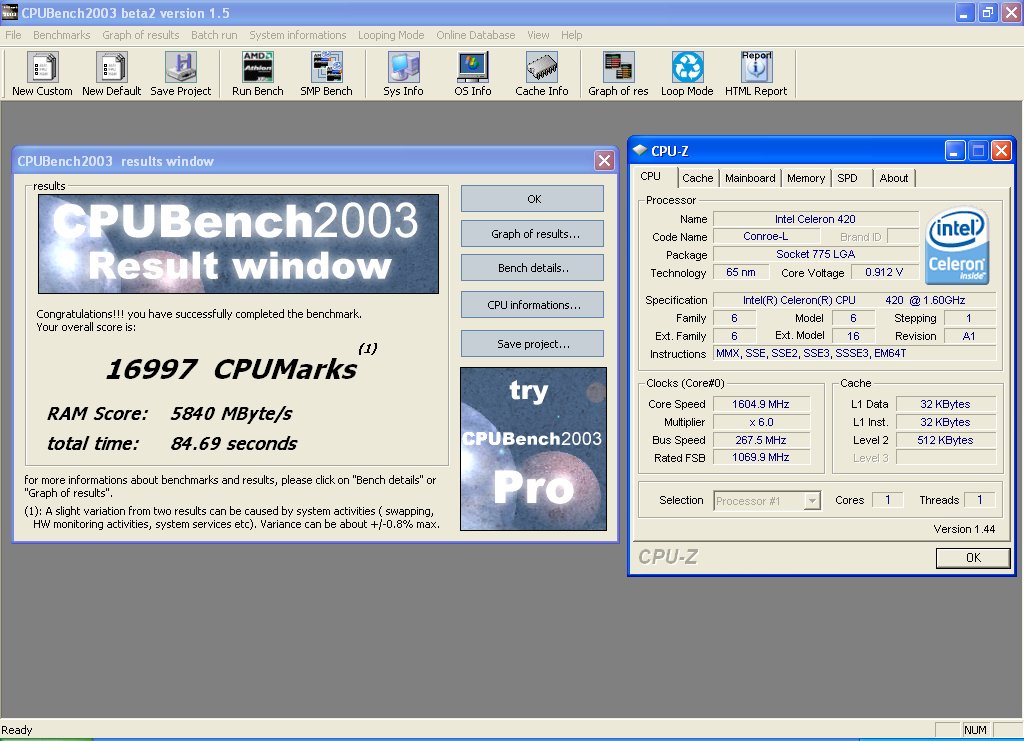
Task: Click the RAM Score value 5840 MByte/s
Action: [231, 414]
